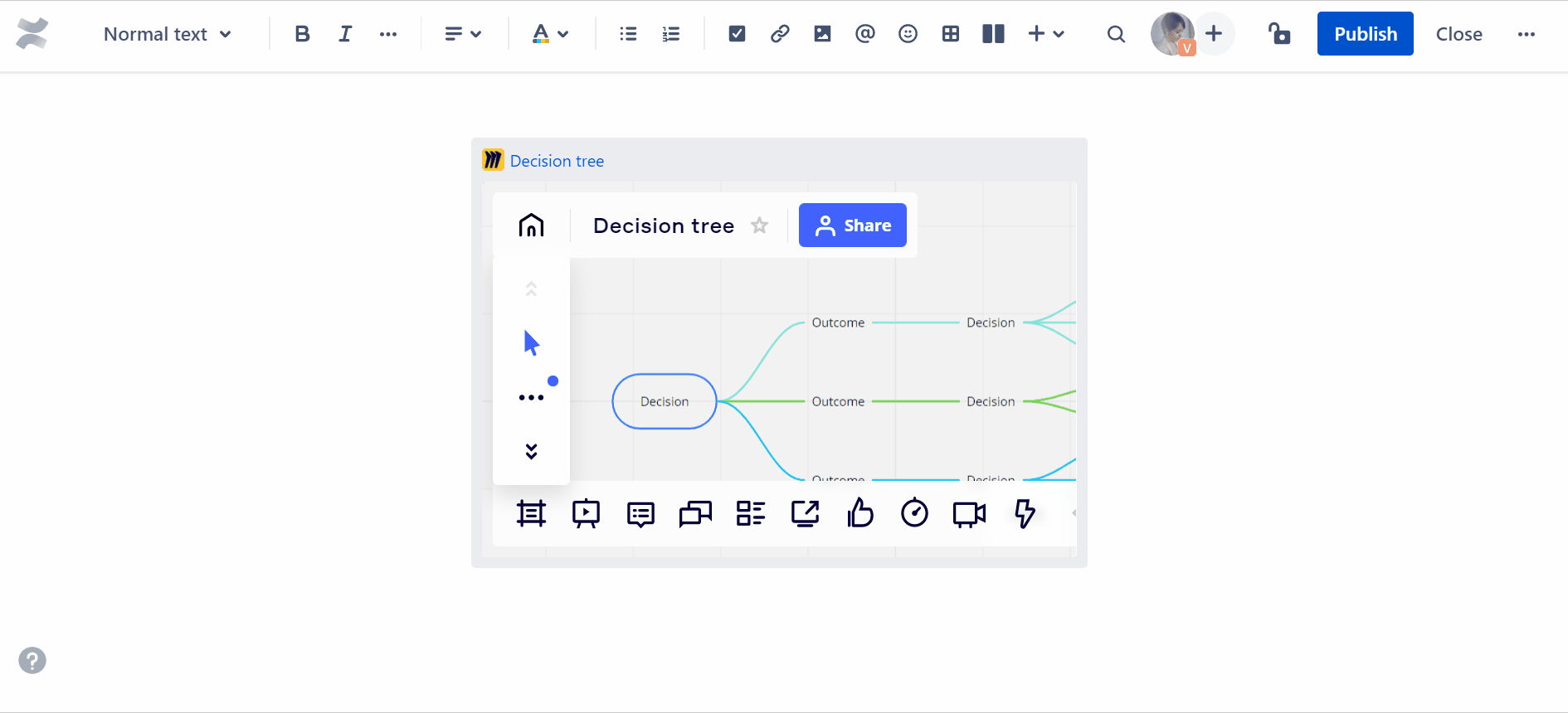Viewport: 1568px width, 713px height.
Task: Open the text color picker
Action: point(550,34)
